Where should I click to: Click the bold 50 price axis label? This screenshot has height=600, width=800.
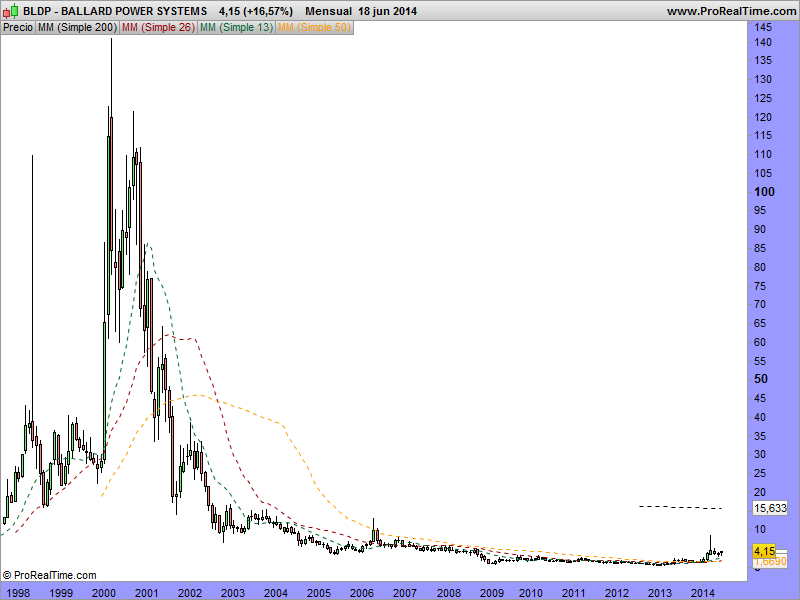[761, 379]
